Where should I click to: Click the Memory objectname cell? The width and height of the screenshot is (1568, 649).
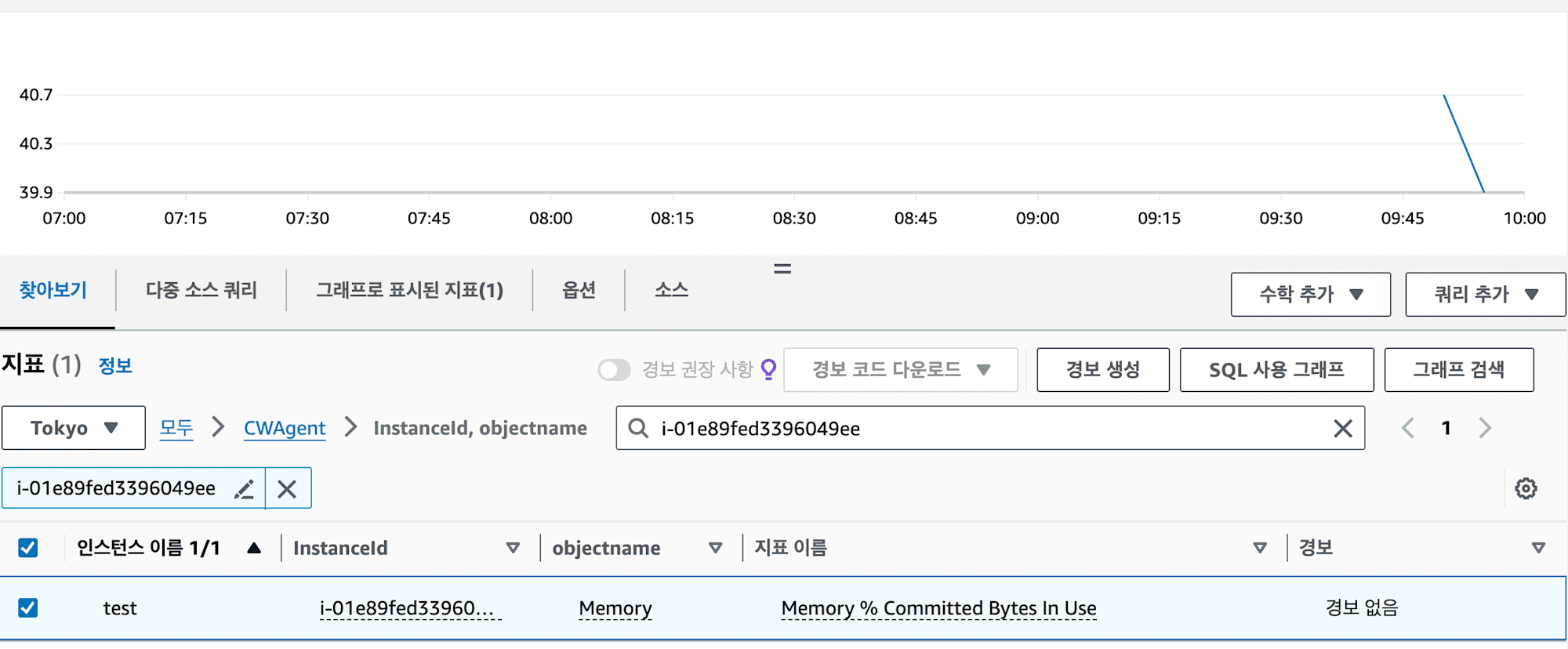click(615, 608)
